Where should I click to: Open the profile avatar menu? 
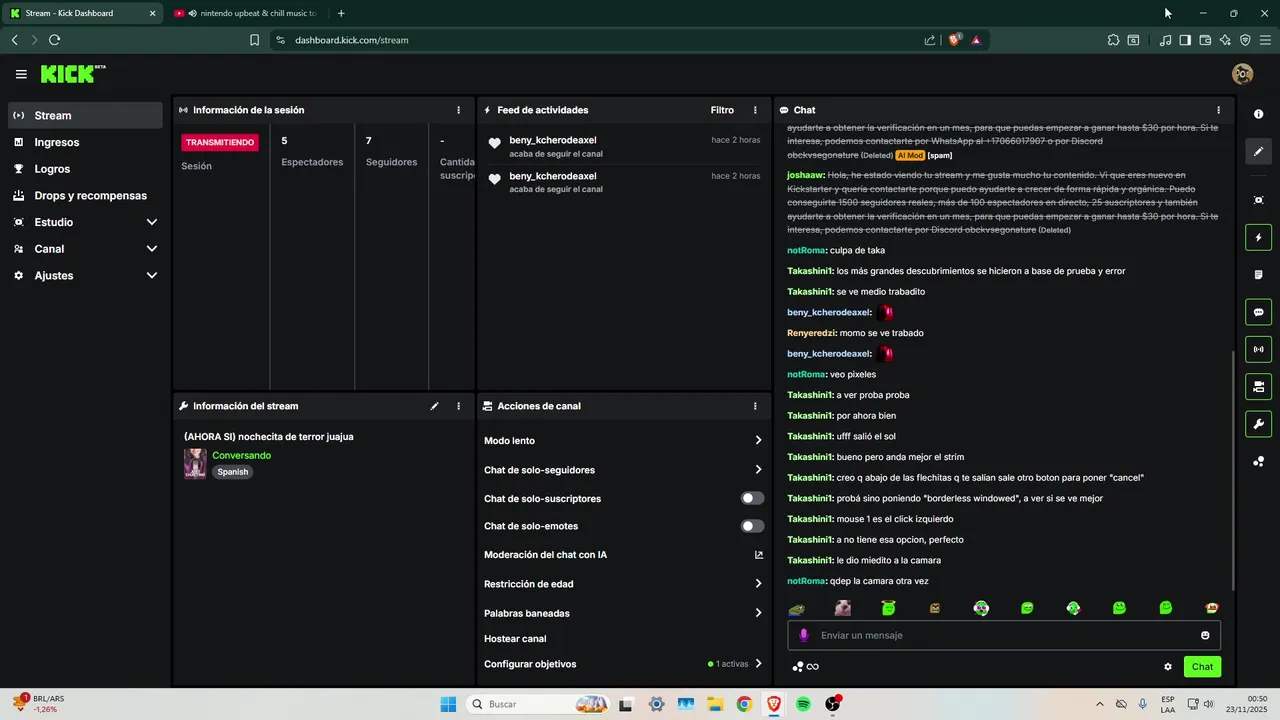click(1242, 74)
